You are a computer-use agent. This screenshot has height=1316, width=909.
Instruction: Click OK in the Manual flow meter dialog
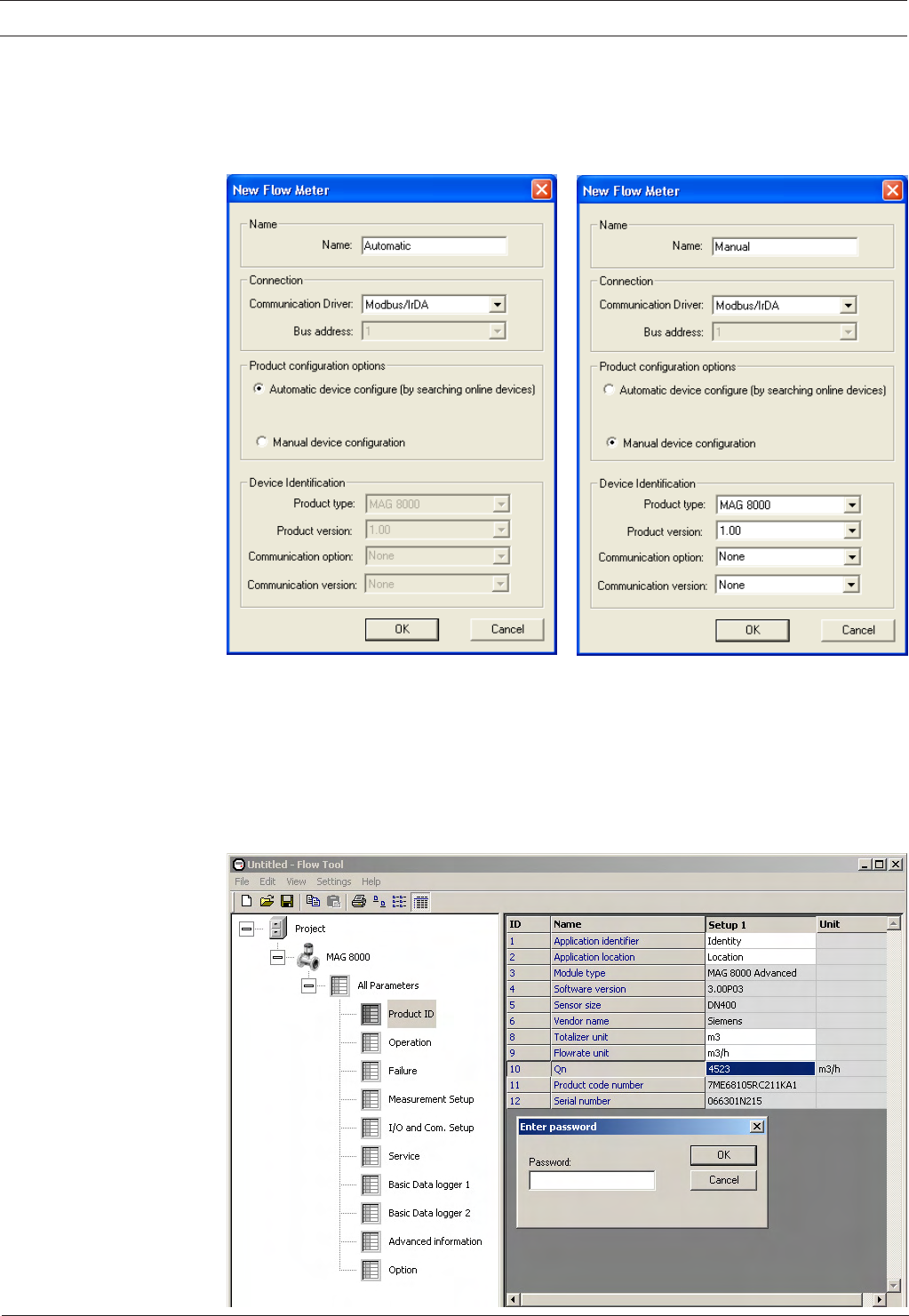(753, 630)
